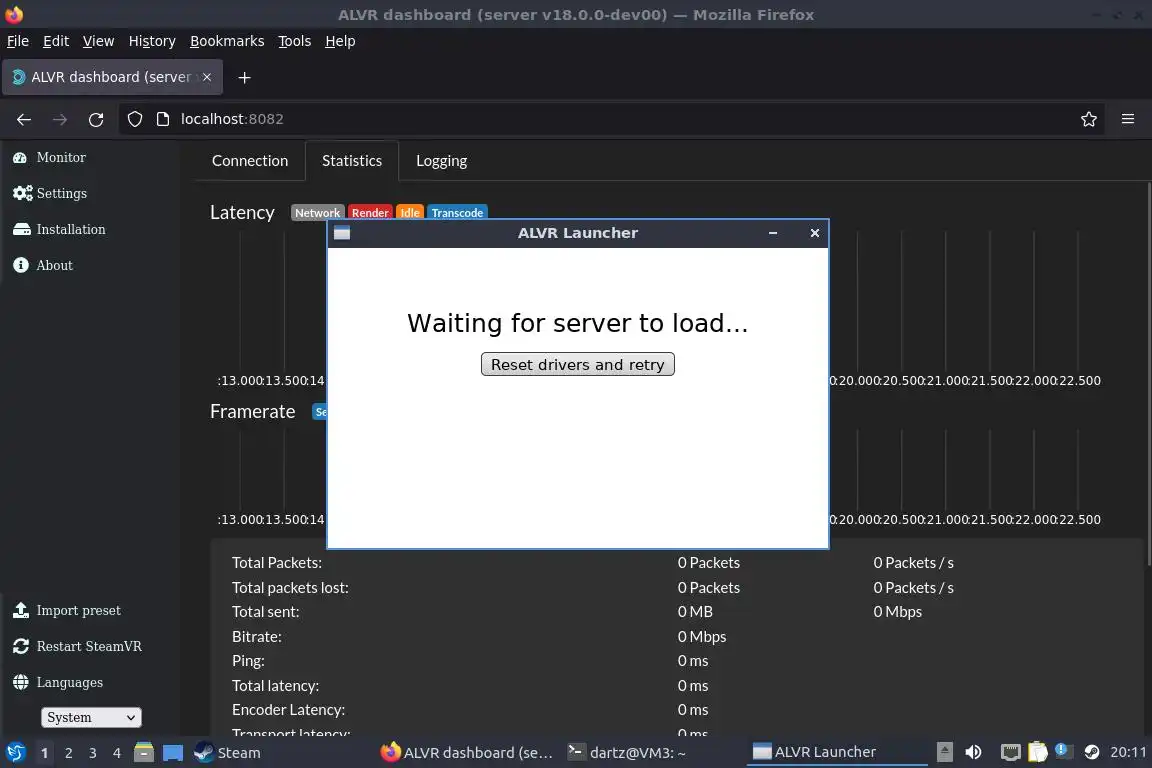Switch to workspace 3
Viewport: 1152px width, 768px height.
click(93, 753)
